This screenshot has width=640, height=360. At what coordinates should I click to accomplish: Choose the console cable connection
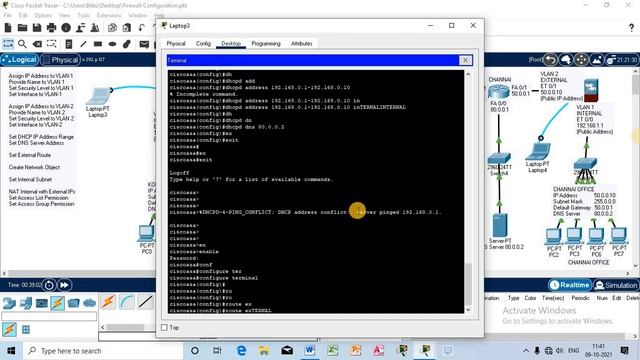pos(127,302)
